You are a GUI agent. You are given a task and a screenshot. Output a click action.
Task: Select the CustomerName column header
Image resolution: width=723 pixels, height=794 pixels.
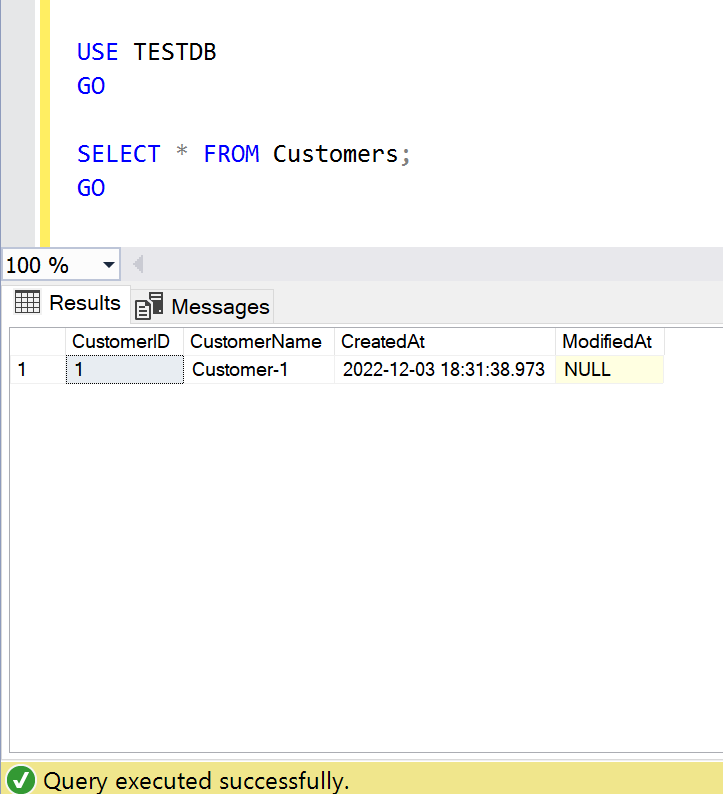(257, 342)
